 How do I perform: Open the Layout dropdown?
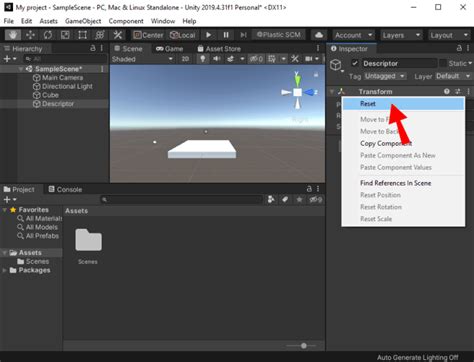pyautogui.click(x=449, y=35)
